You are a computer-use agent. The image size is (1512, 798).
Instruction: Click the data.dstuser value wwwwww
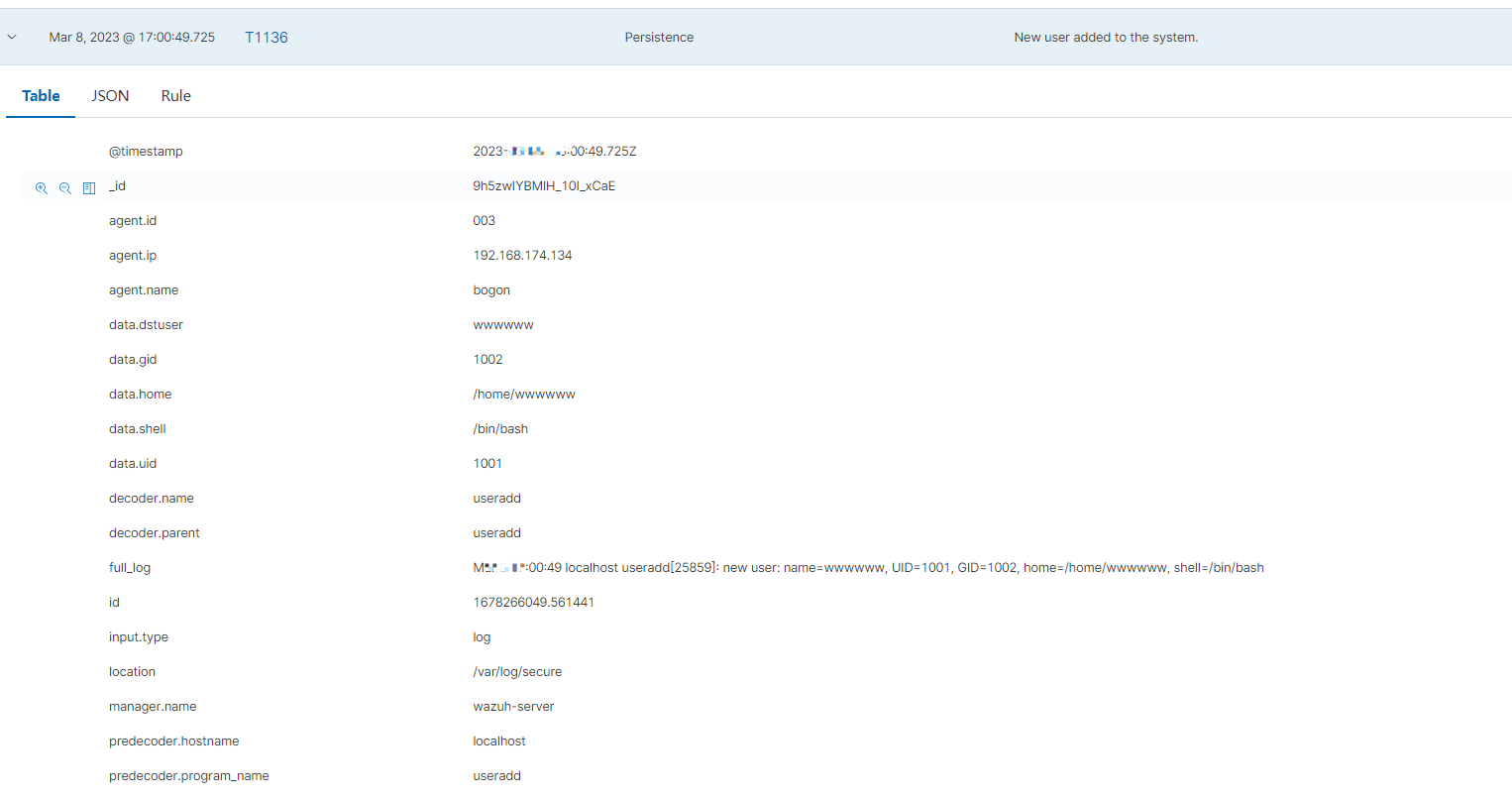503,325
